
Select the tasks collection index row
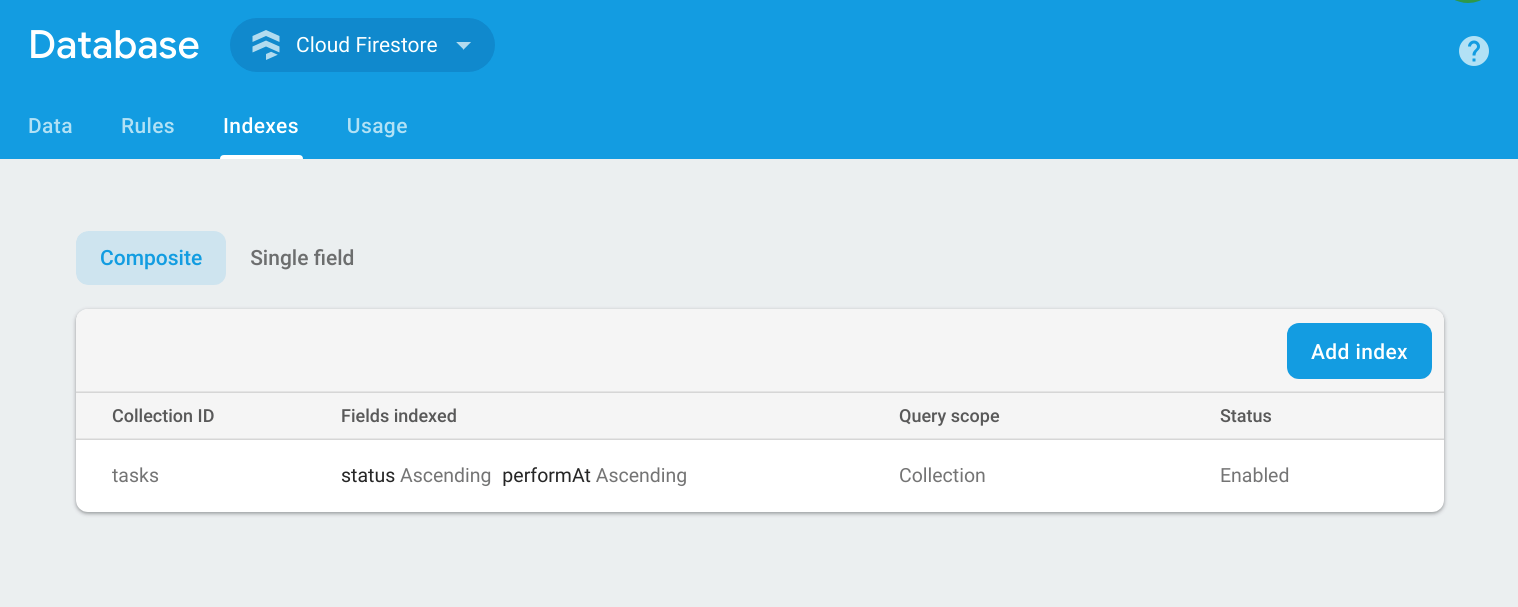pos(135,475)
